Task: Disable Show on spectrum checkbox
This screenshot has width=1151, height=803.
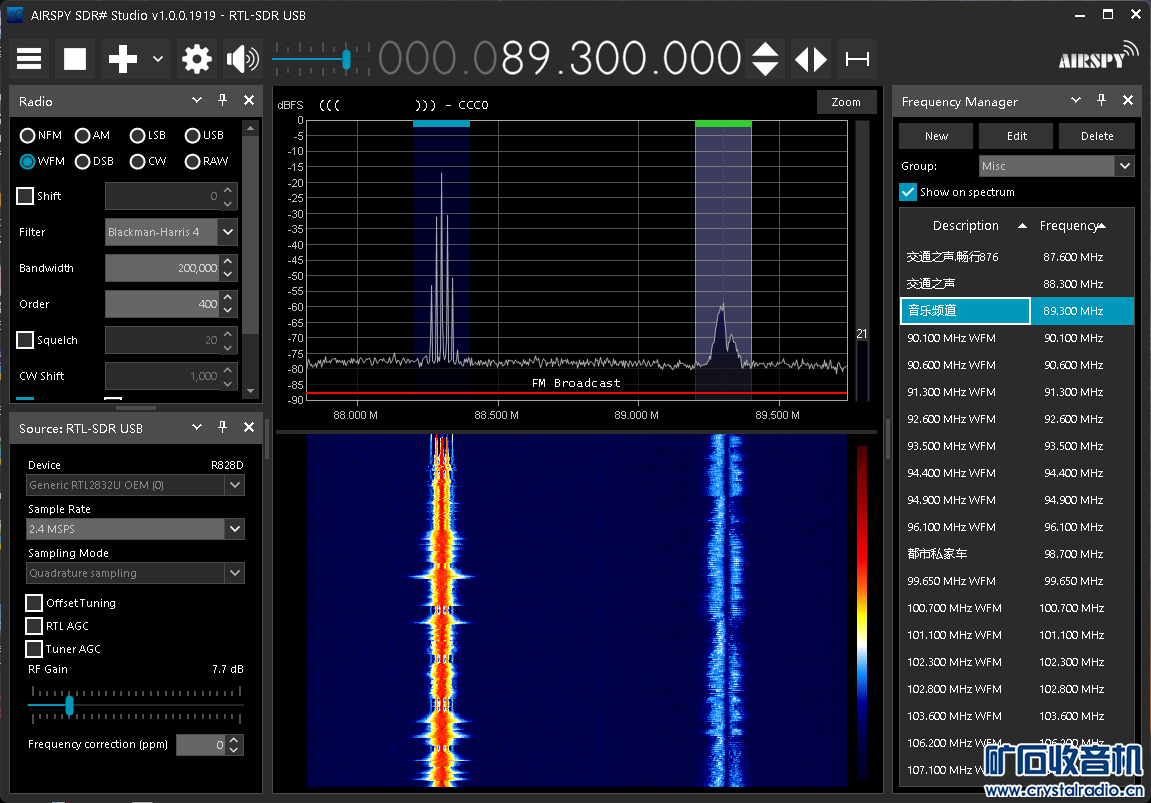Action: tap(908, 192)
